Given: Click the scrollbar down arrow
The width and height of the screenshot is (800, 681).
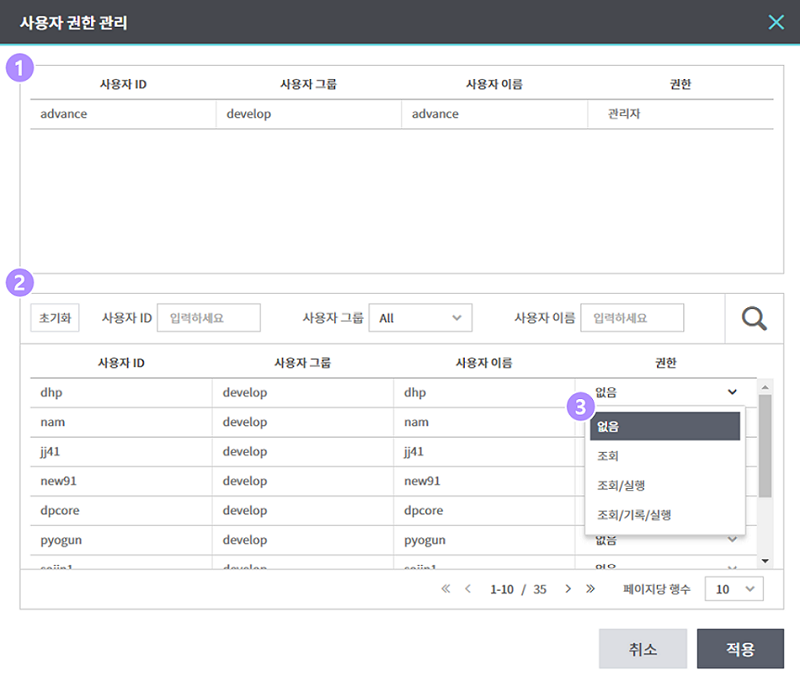Looking at the screenshot, I should pyautogui.click(x=765, y=561).
